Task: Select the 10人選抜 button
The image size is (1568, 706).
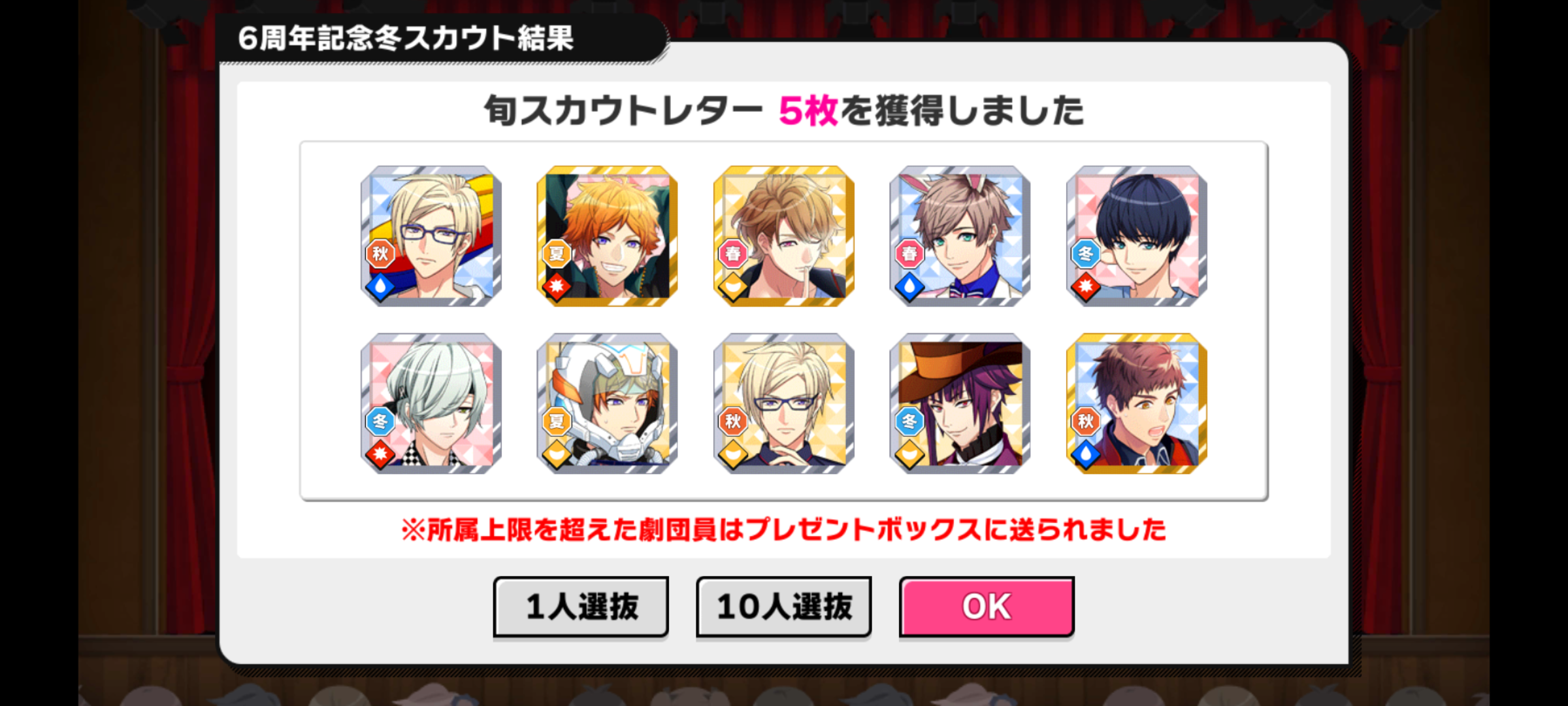Action: coord(784,607)
